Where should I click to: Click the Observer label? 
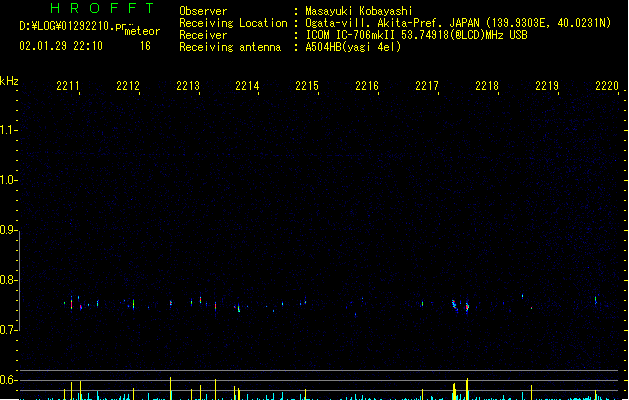[x=203, y=11]
